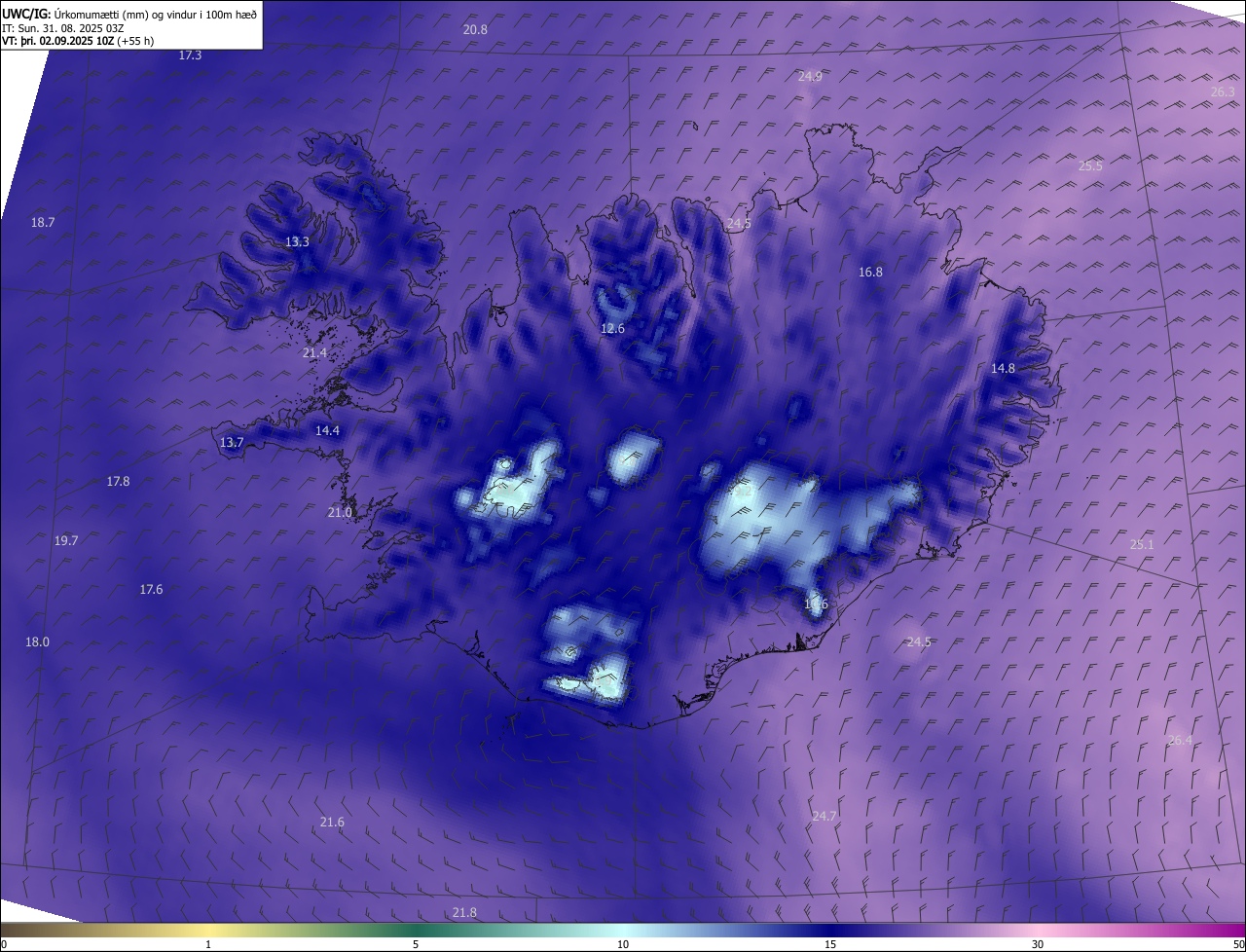The width and height of the screenshot is (1246, 952).
Task: Click the 0 tick on the color scale
Action: pos(4,944)
